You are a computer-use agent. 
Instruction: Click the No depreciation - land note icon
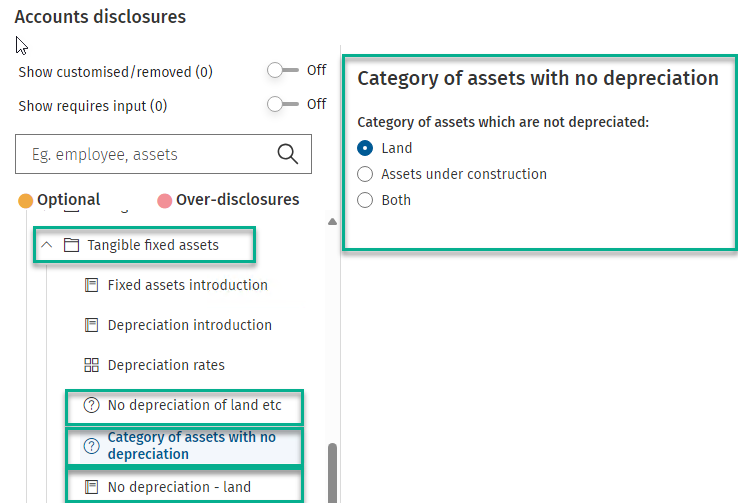coord(91,487)
